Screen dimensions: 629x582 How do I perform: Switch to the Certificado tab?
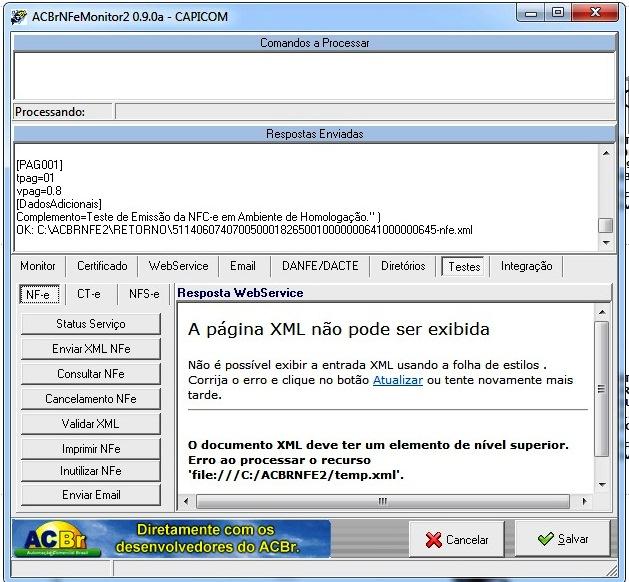coord(102,266)
